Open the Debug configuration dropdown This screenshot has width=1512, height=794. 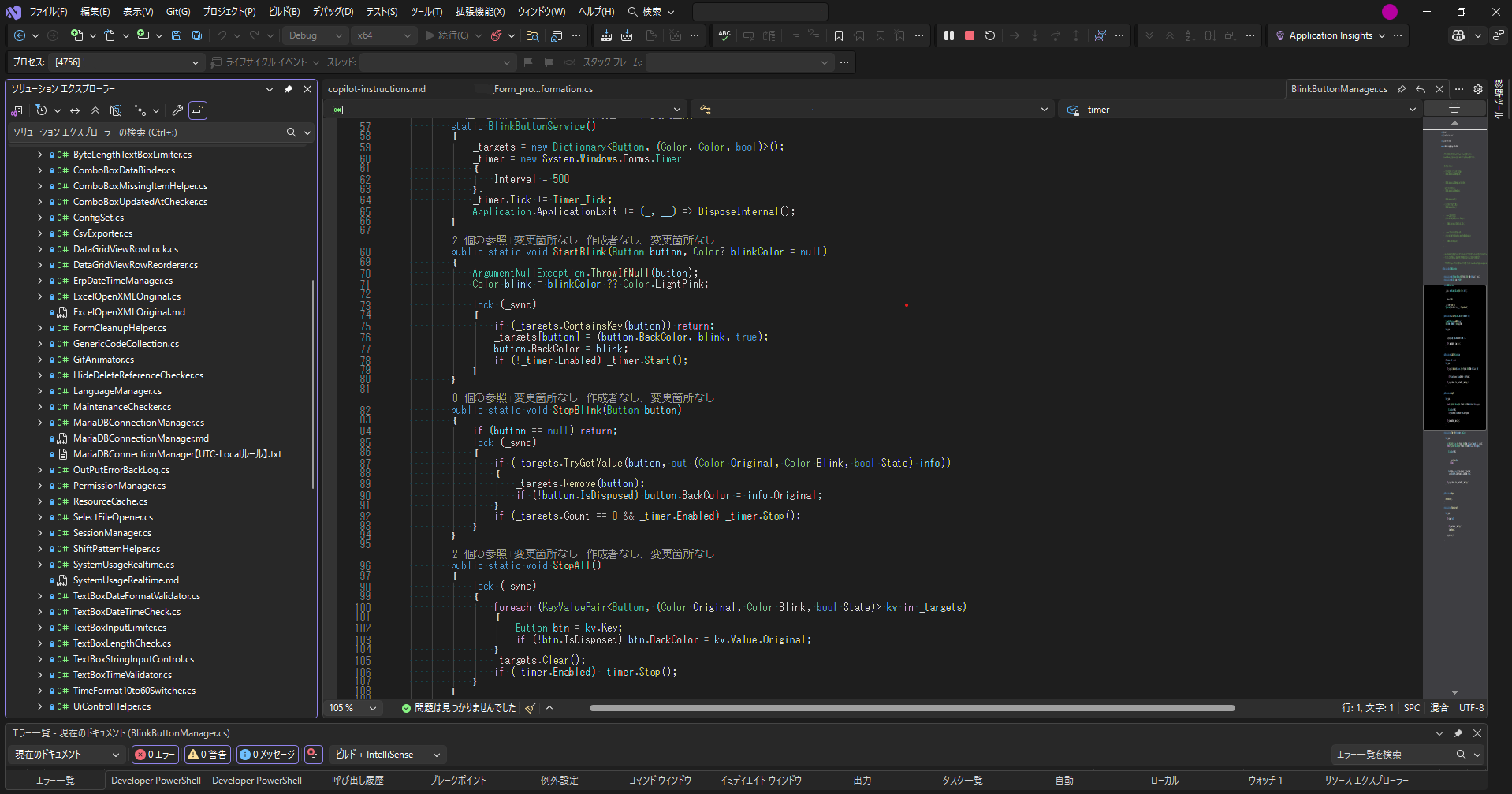click(x=315, y=35)
